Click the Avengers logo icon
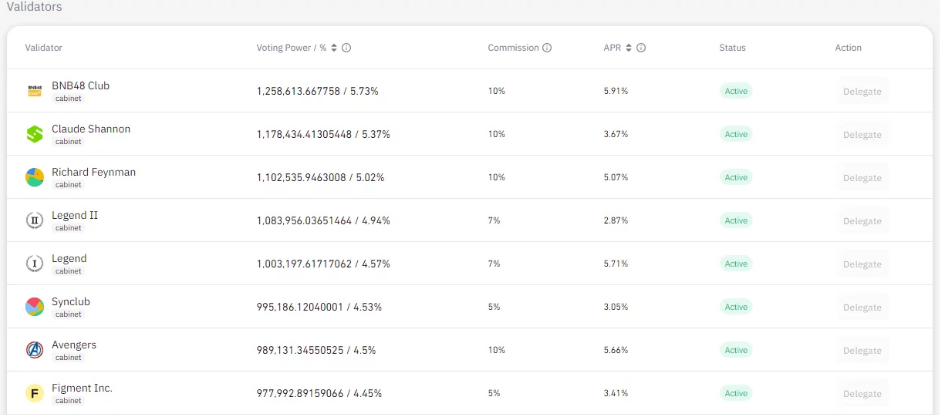The image size is (940, 415). click(35, 350)
